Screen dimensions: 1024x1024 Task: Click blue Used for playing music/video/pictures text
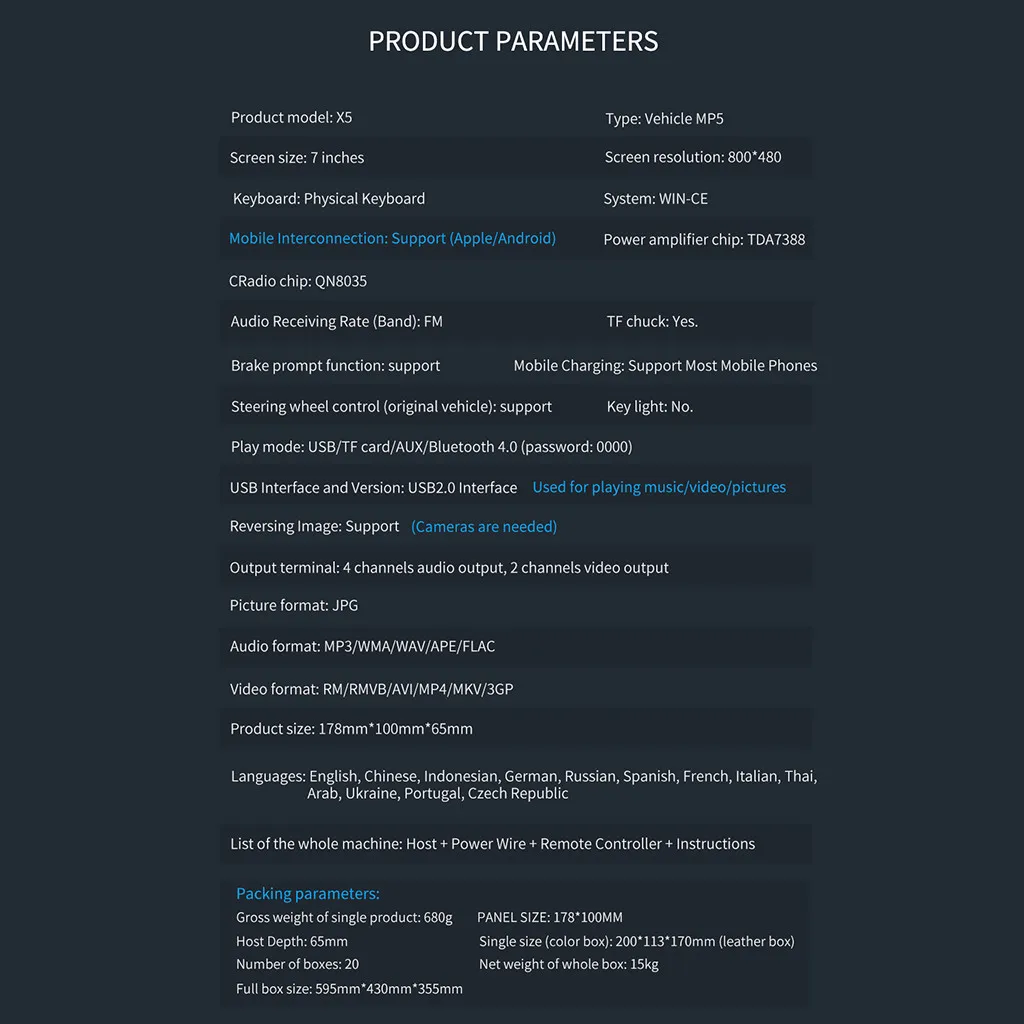(x=659, y=487)
